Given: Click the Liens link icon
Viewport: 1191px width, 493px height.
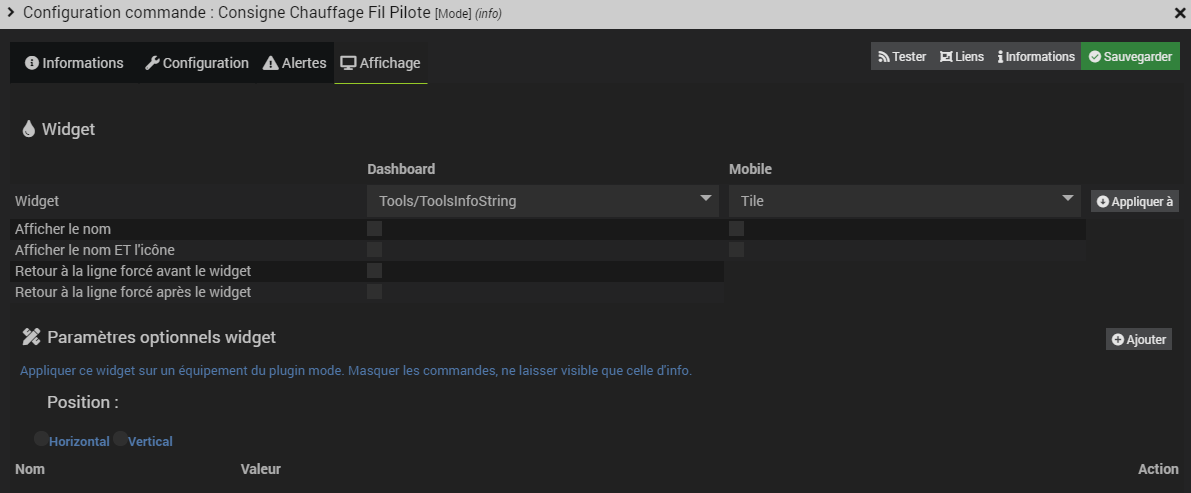Looking at the screenshot, I should click(945, 57).
